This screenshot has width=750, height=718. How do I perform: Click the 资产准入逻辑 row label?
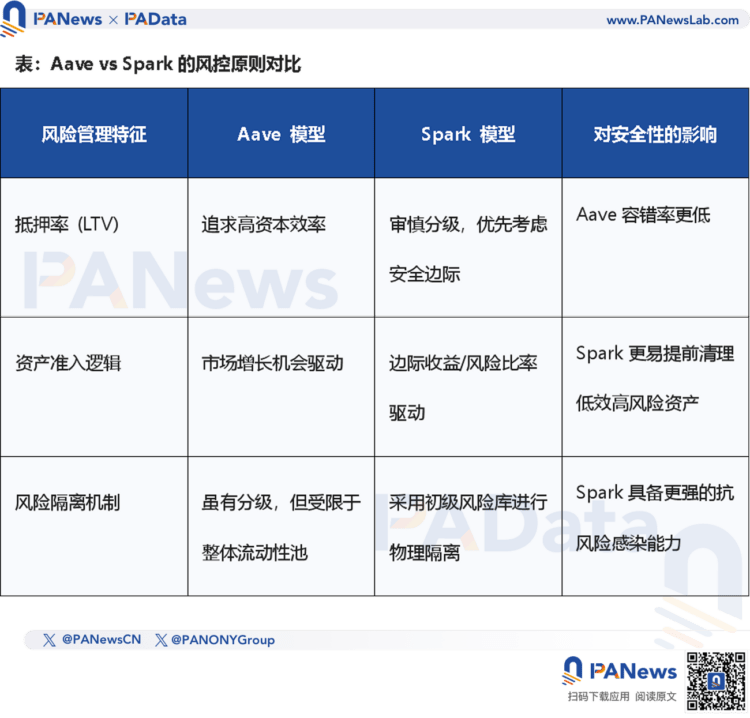pos(67,363)
